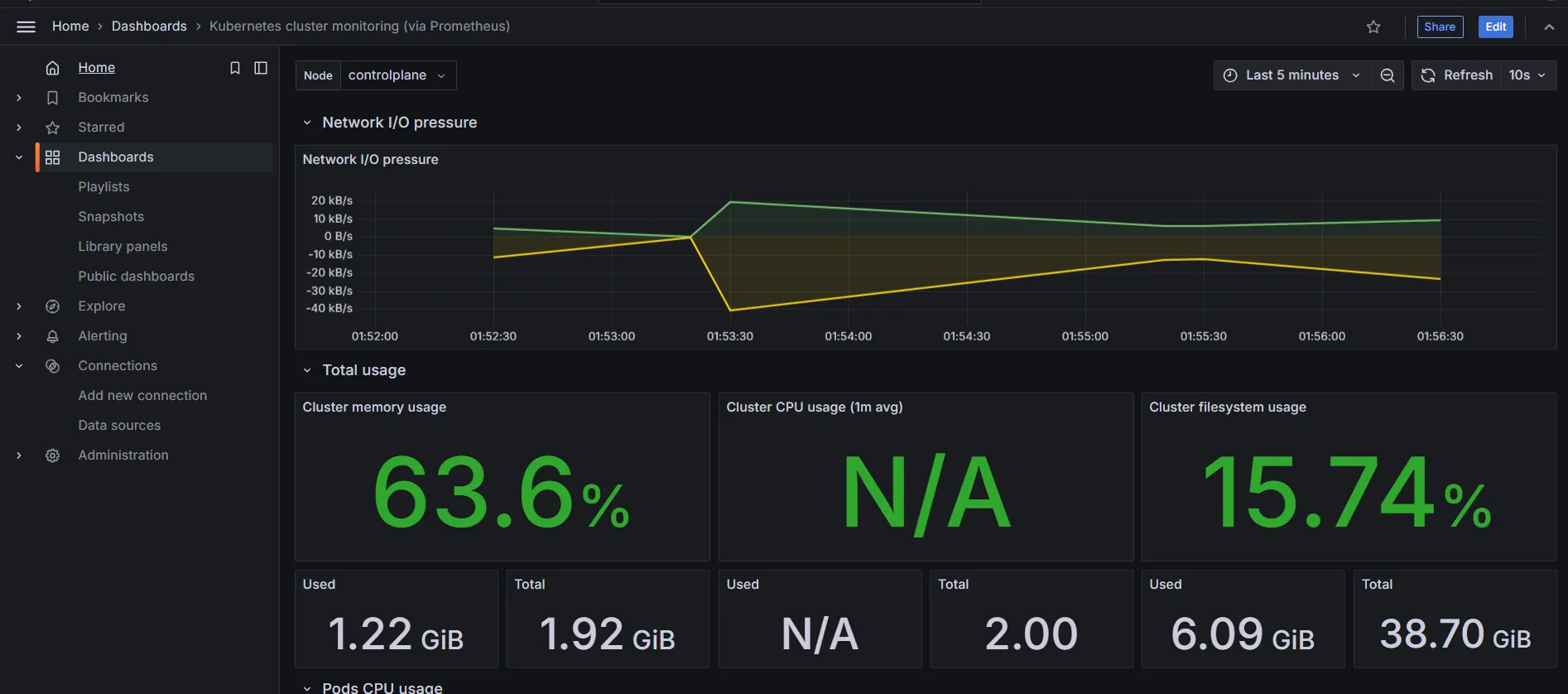Collapse the Connections section chevron
1568x694 pixels.
tap(19, 366)
